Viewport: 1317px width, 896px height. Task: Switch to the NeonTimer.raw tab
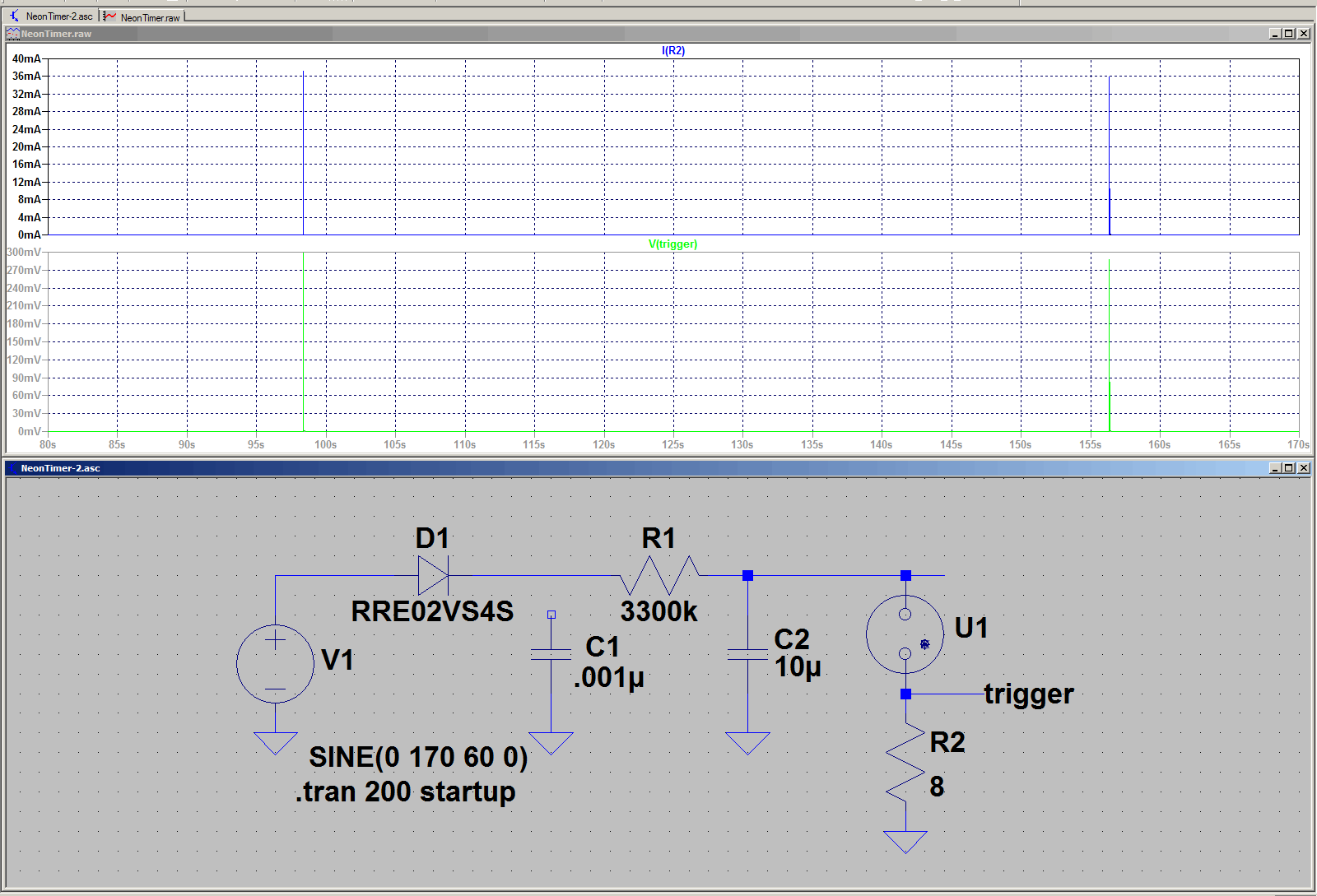[143, 17]
